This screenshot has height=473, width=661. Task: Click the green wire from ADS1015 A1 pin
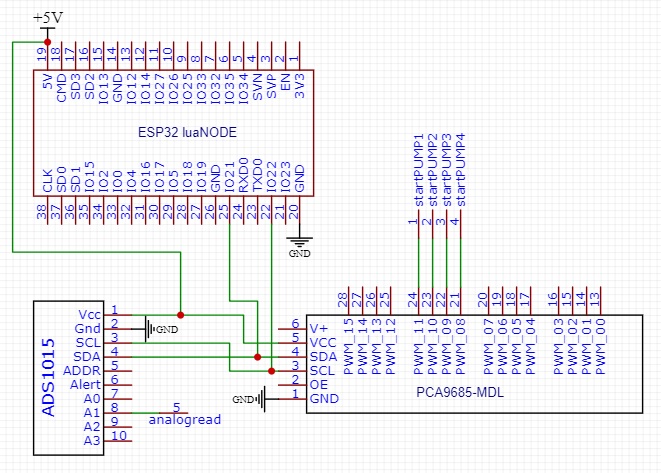pos(145,413)
